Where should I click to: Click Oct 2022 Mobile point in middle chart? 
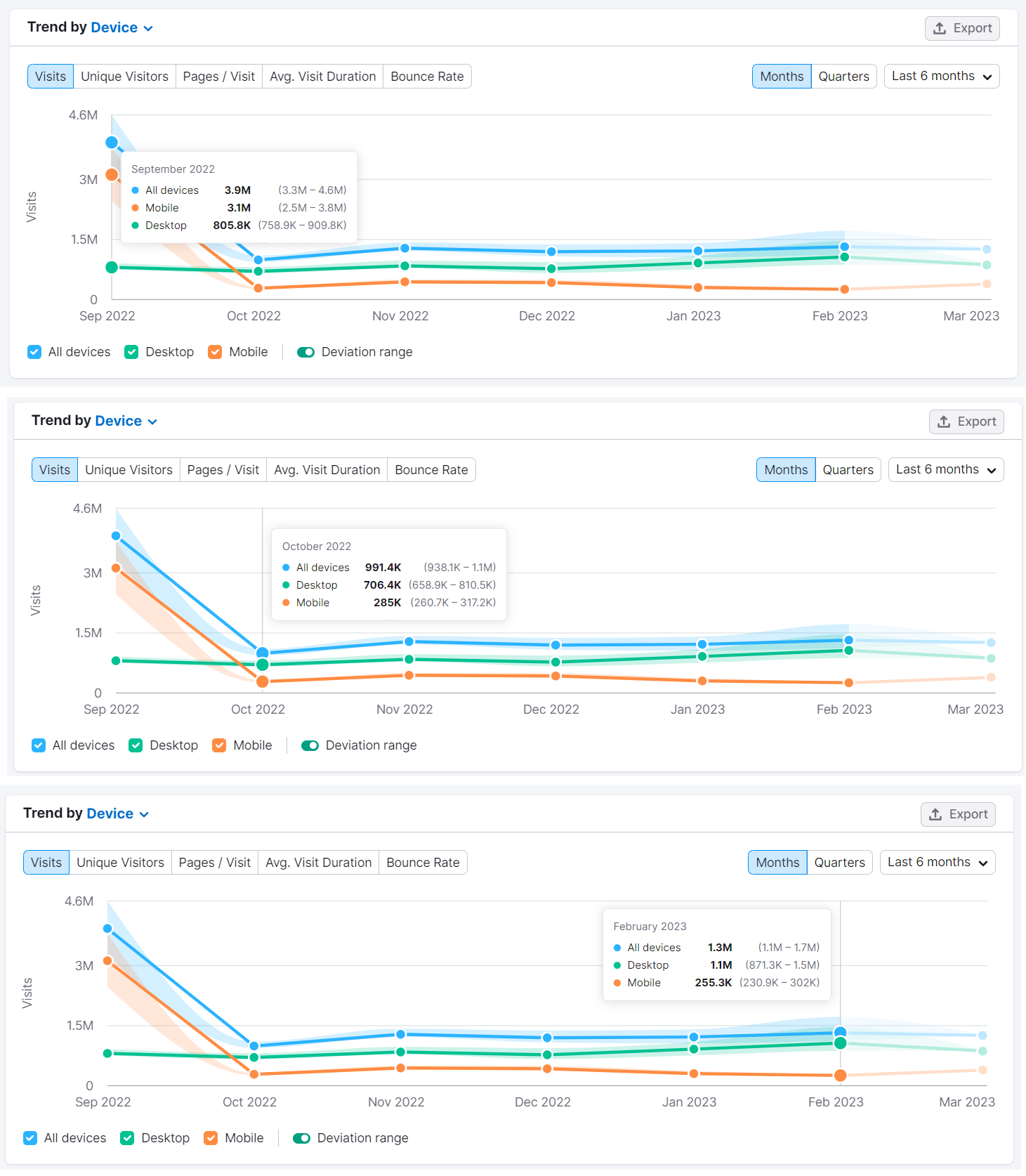pos(263,681)
